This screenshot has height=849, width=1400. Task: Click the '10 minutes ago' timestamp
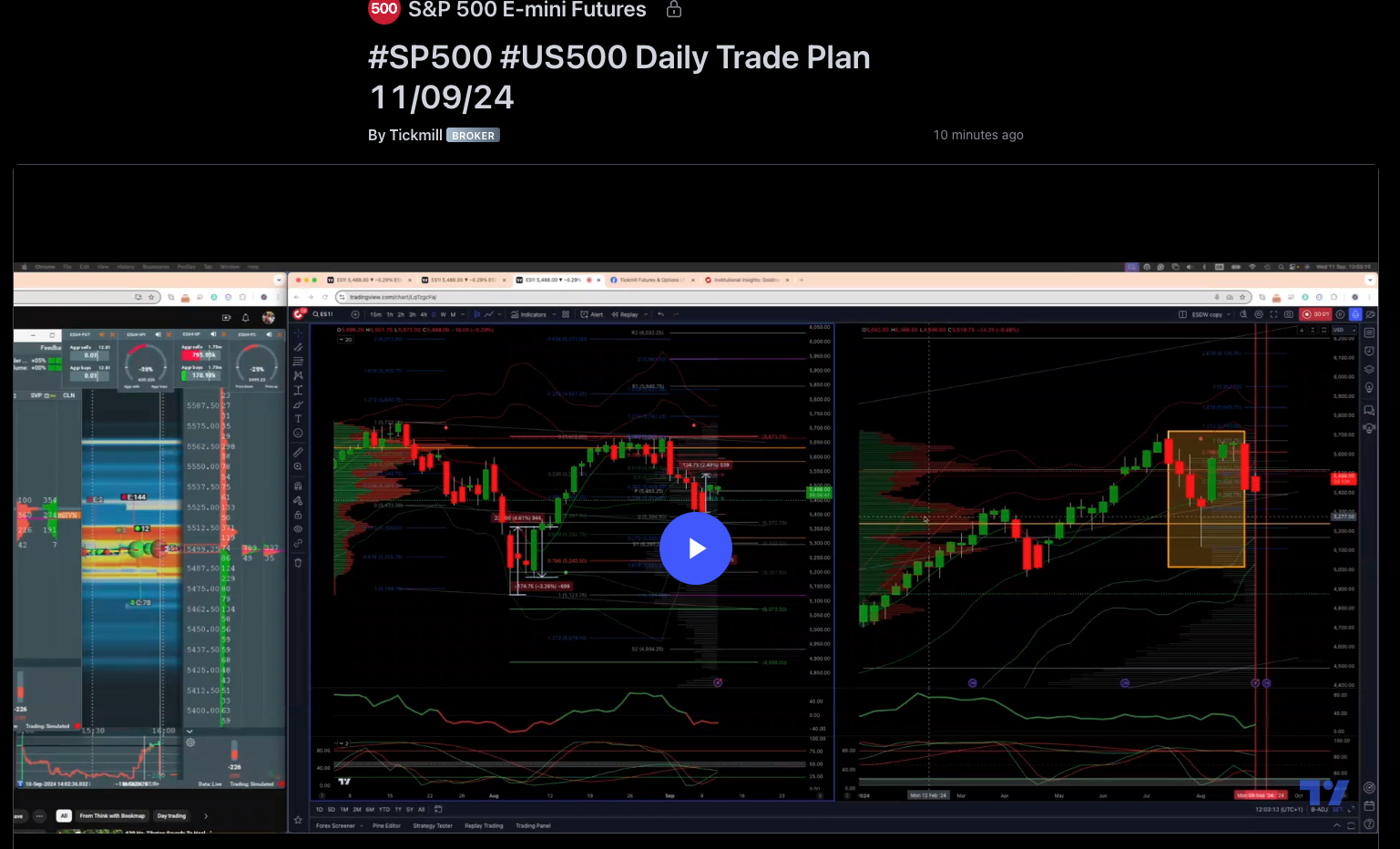click(x=978, y=135)
